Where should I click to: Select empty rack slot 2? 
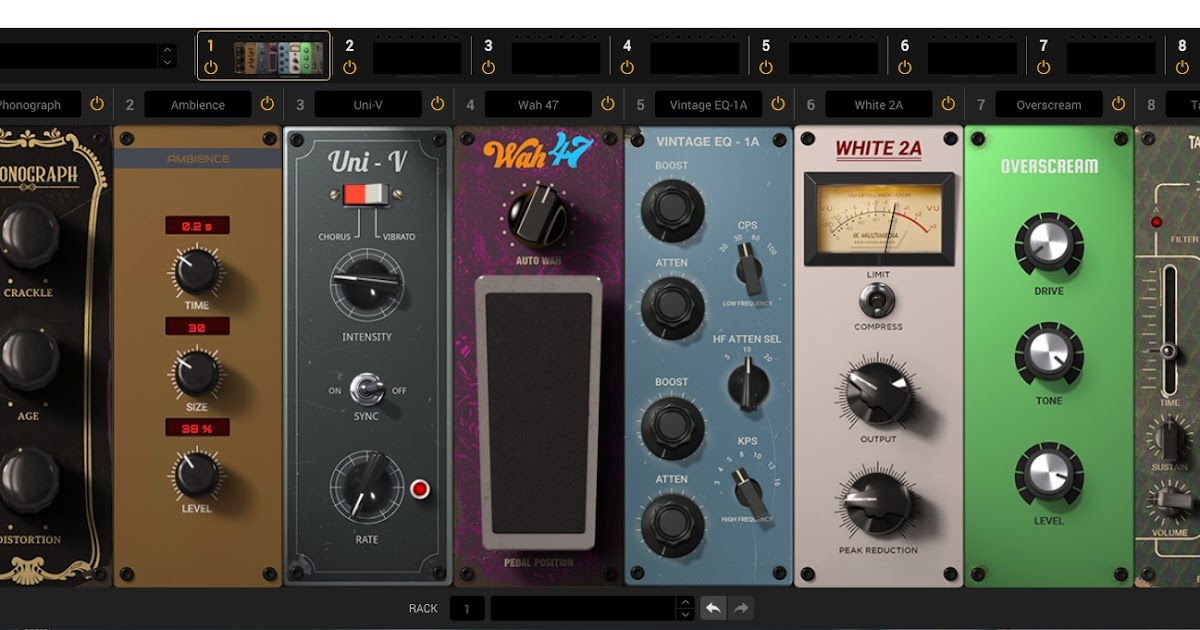point(418,58)
